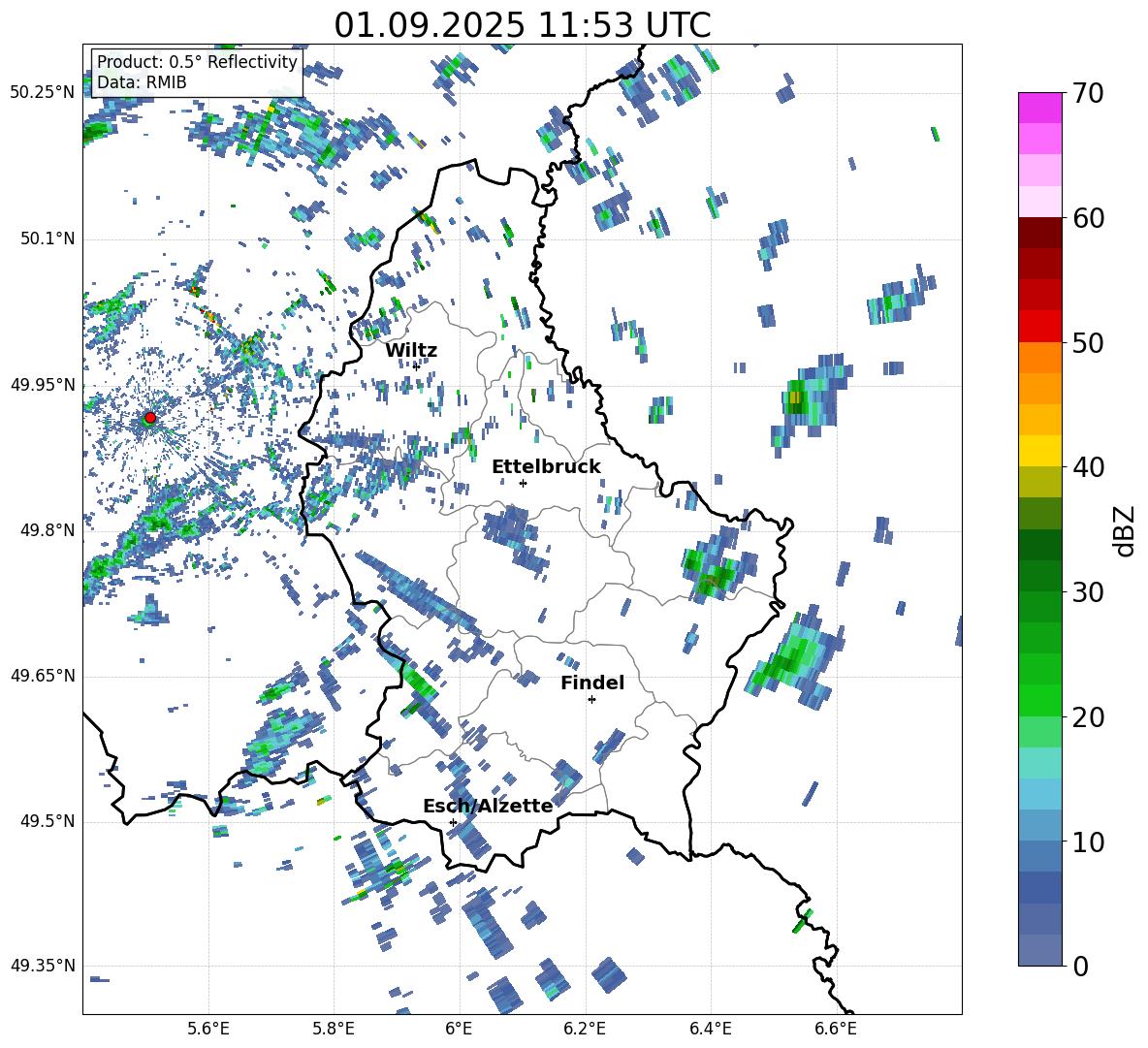Click the cross marker below Ettelbruck
The width and height of the screenshot is (1148, 1048).
point(523,483)
